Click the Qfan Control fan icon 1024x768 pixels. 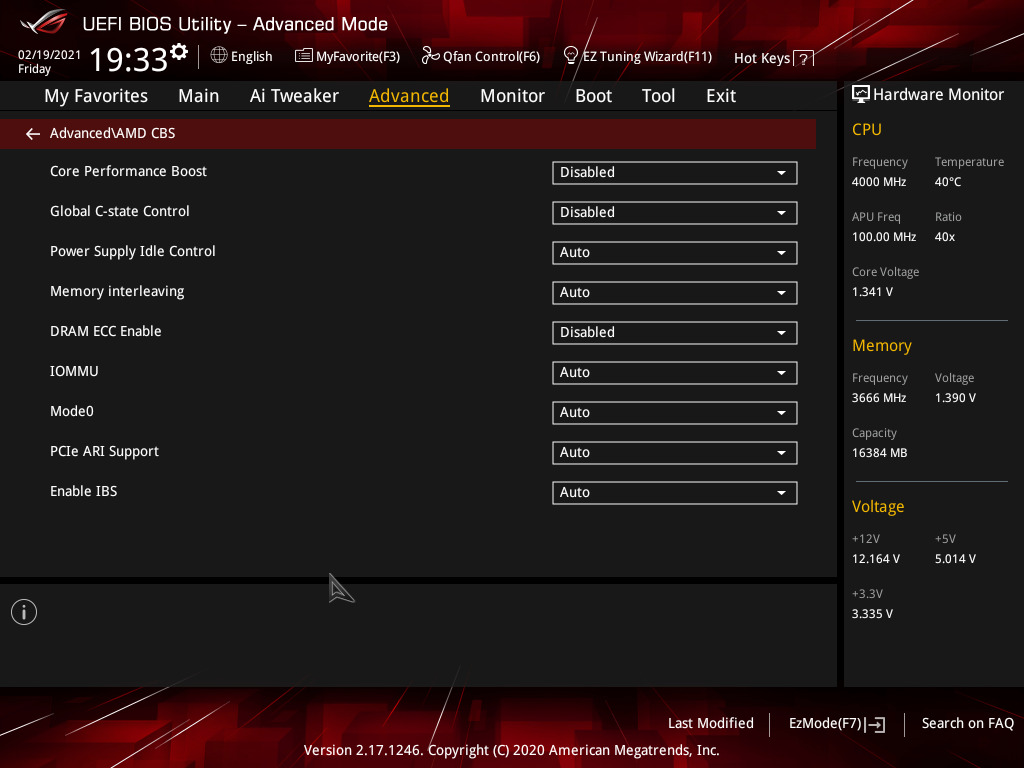pos(430,56)
